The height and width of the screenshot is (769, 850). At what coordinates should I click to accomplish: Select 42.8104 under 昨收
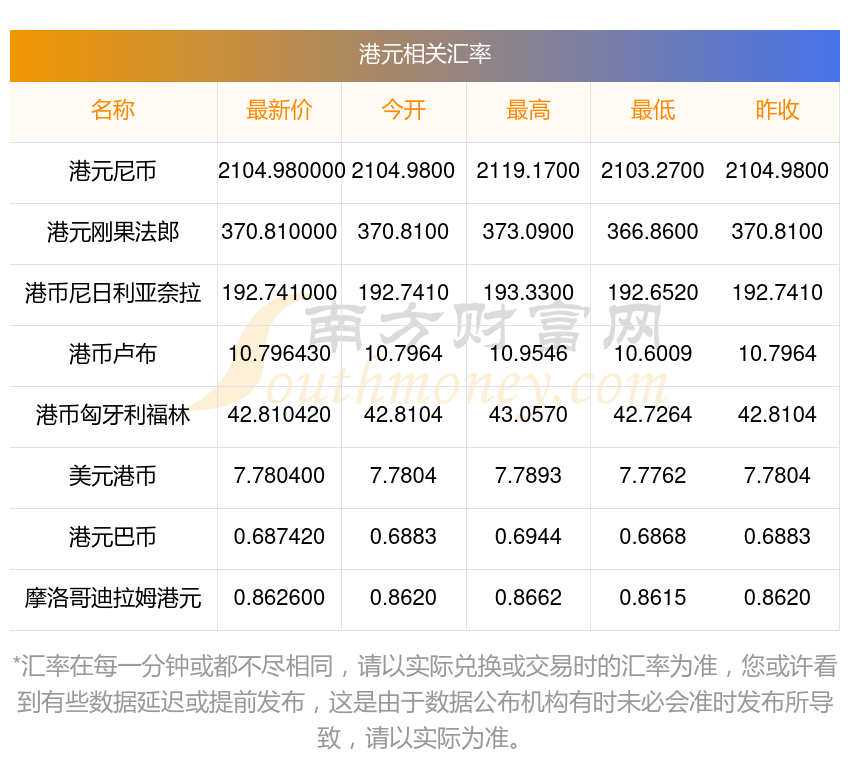pos(777,415)
